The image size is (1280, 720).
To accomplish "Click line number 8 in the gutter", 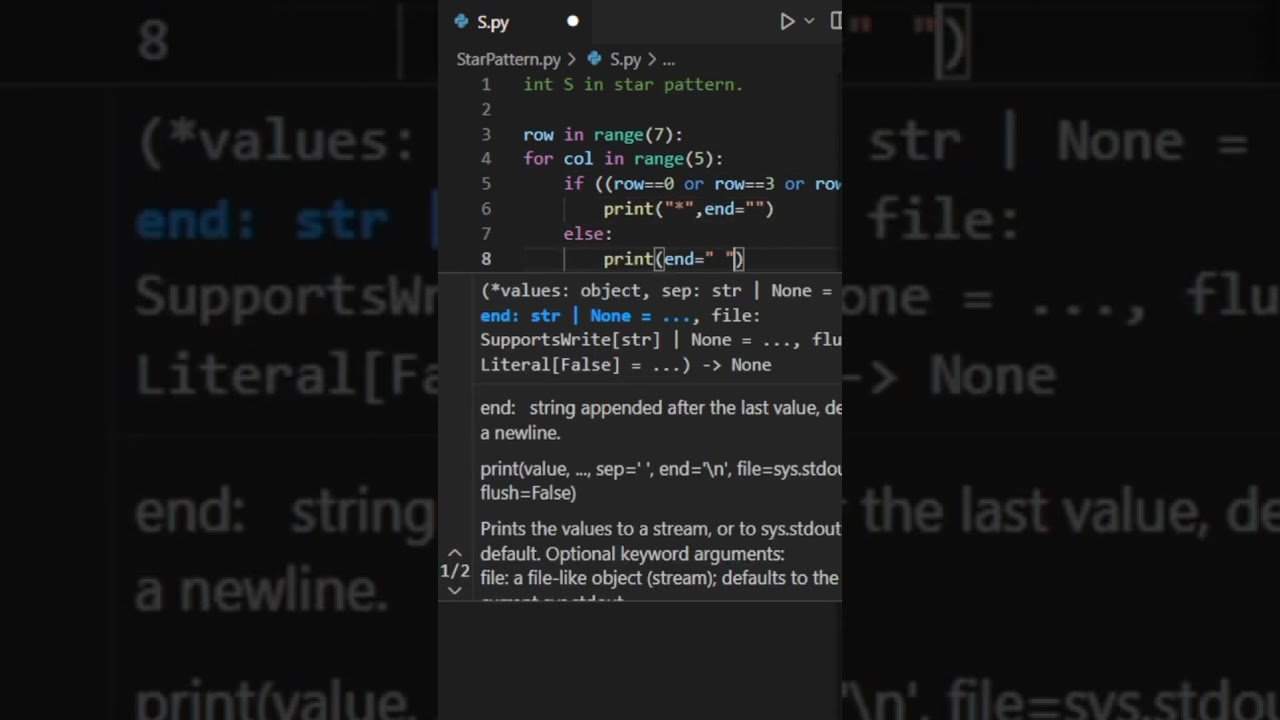I will point(486,259).
